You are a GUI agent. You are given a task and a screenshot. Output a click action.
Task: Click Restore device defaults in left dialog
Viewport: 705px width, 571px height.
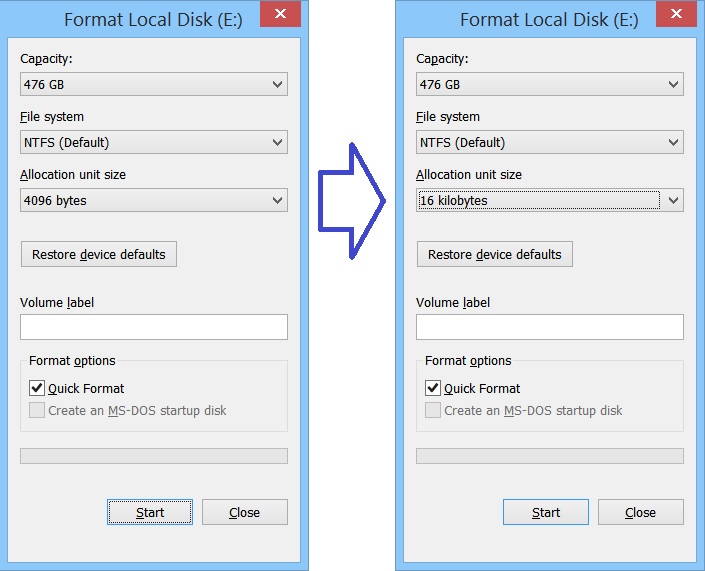99,254
